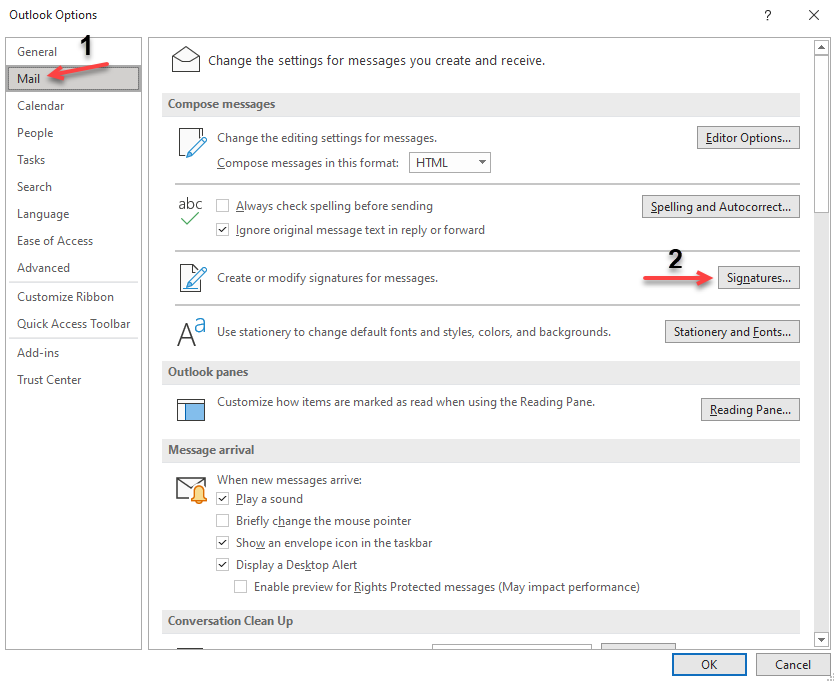Select the Mail category
The image size is (834, 683).
(x=73, y=79)
